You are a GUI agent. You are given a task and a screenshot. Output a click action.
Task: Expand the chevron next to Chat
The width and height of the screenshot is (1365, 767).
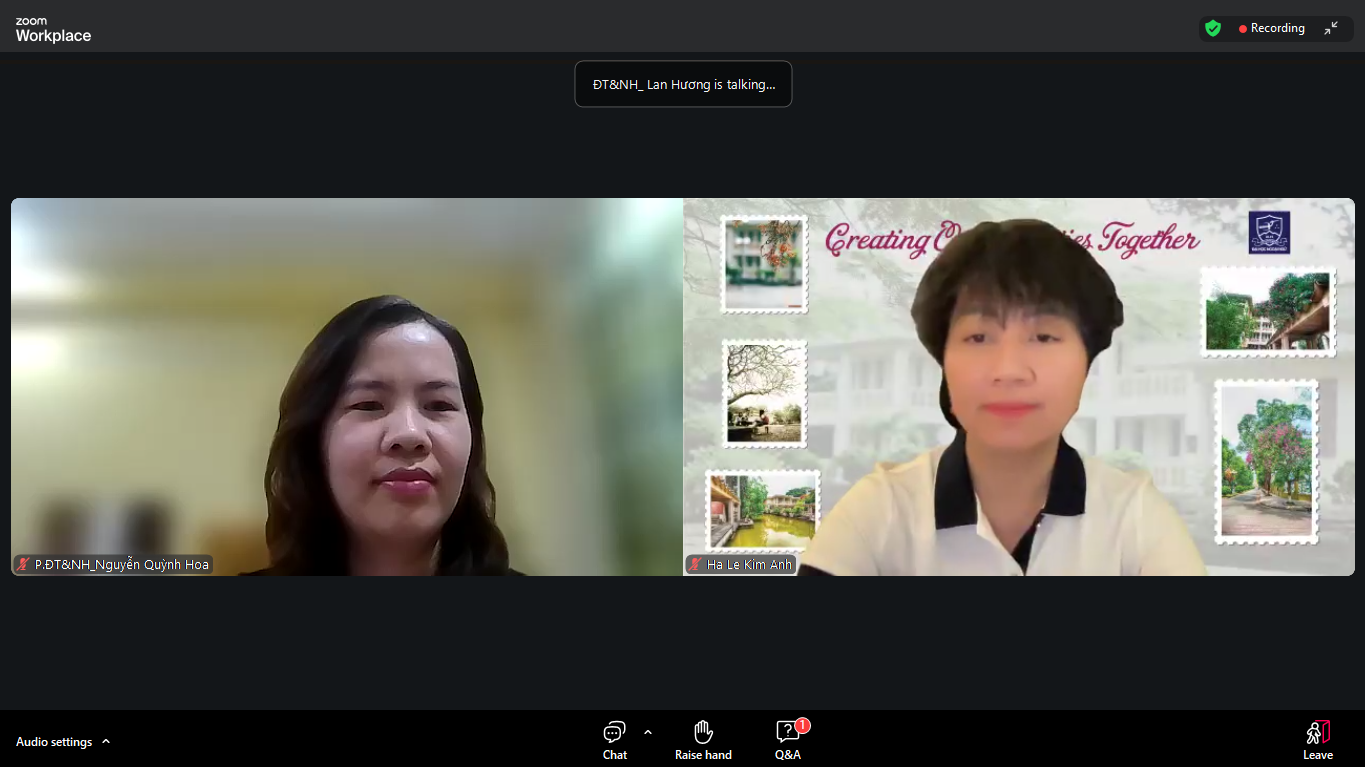pos(648,732)
